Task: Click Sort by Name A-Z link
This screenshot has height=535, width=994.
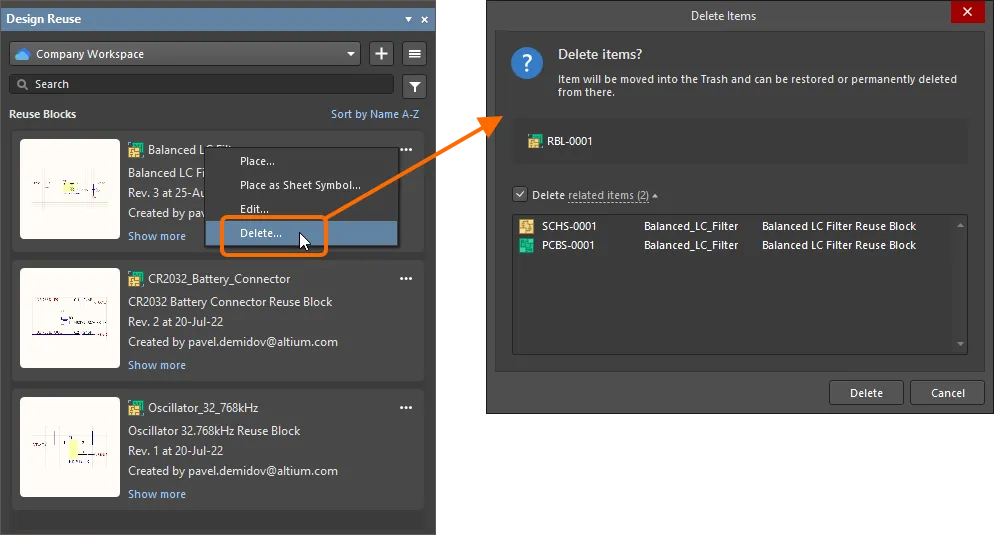Action: [375, 114]
